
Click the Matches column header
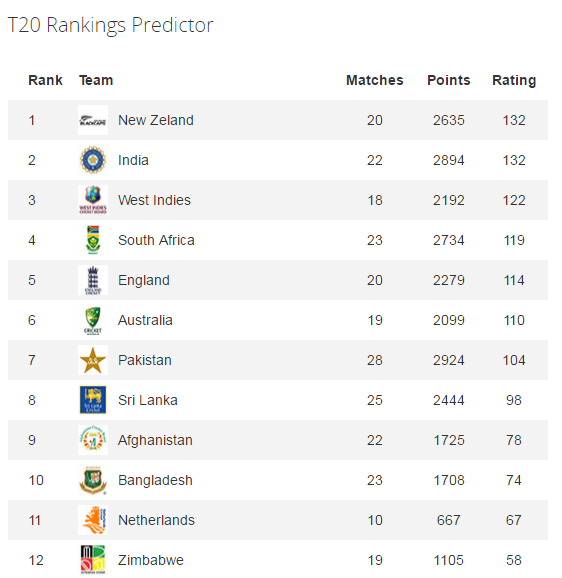[x=374, y=80]
